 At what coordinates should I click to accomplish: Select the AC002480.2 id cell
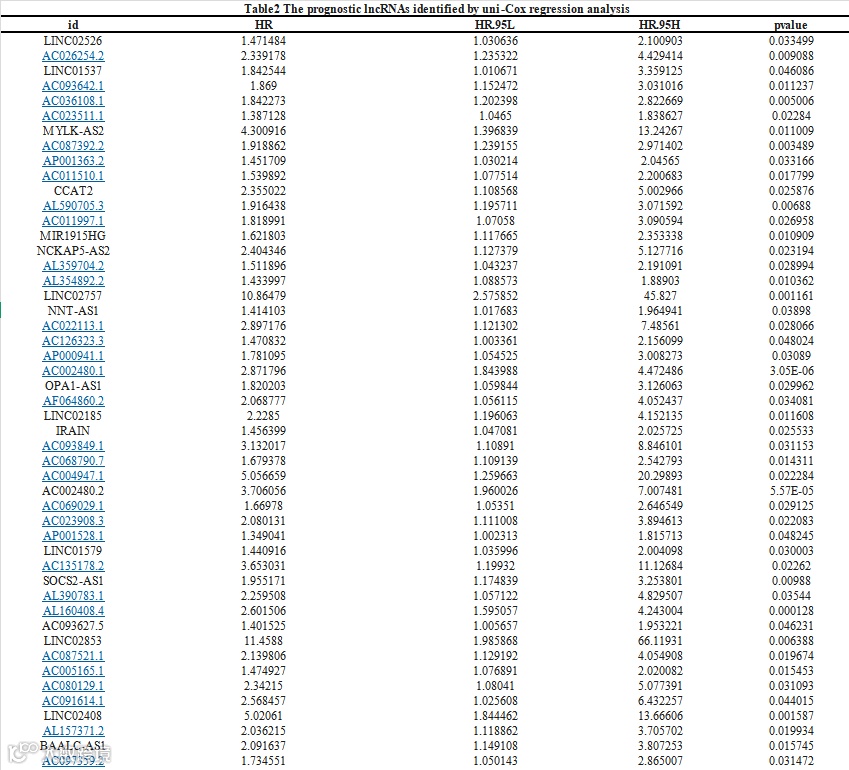pyautogui.click(x=73, y=491)
